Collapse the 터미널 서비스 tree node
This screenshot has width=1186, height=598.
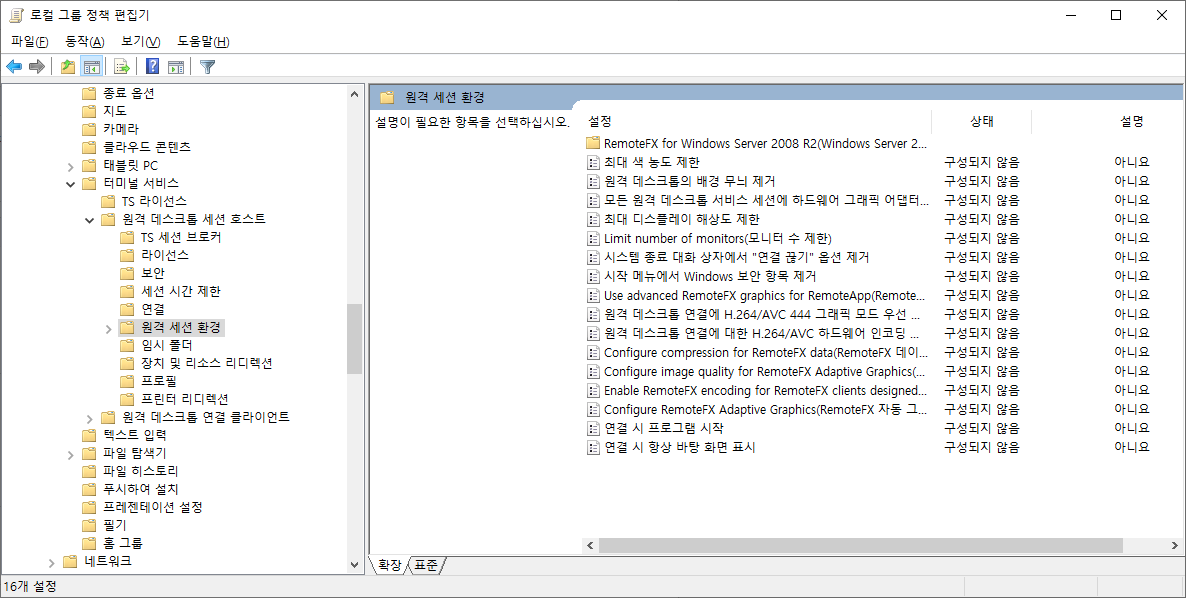tap(70, 184)
